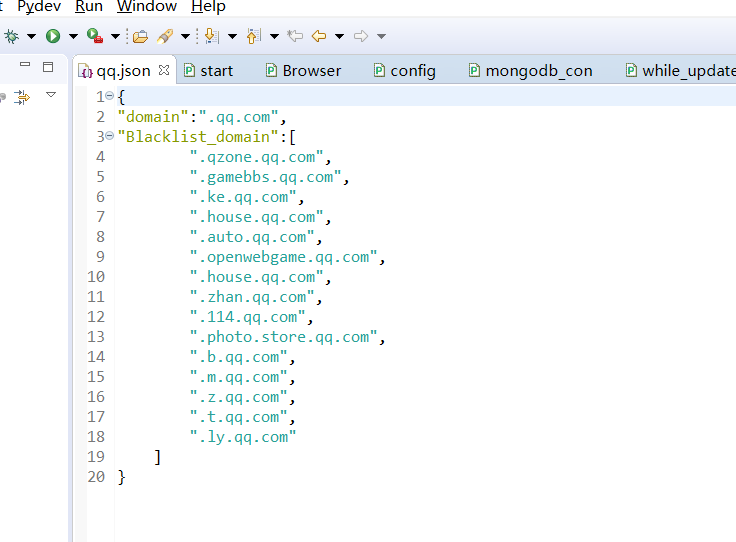Click the ".t.qq.com" entry
This screenshot has width=736, height=542.
click(x=239, y=417)
